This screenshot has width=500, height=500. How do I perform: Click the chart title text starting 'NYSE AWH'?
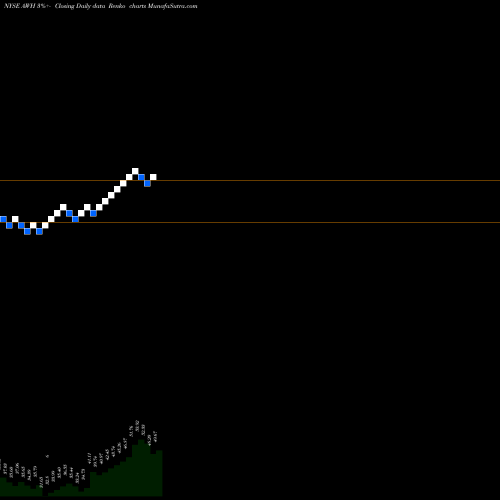(x=100, y=6)
